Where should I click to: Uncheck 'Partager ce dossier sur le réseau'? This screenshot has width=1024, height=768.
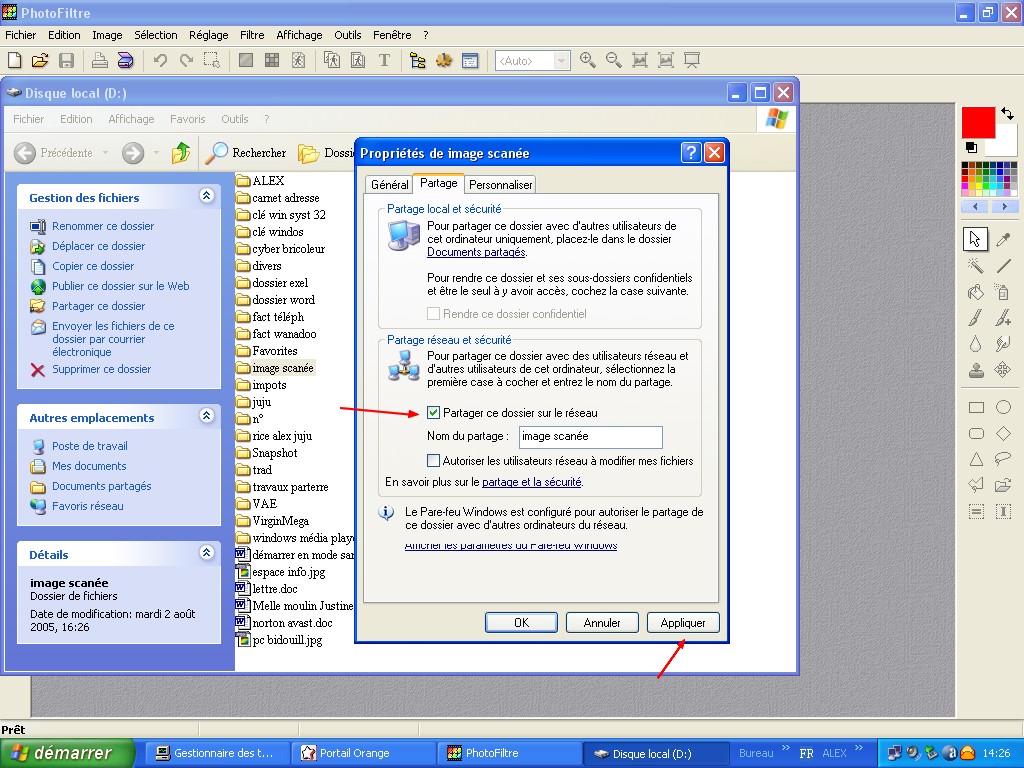point(433,413)
